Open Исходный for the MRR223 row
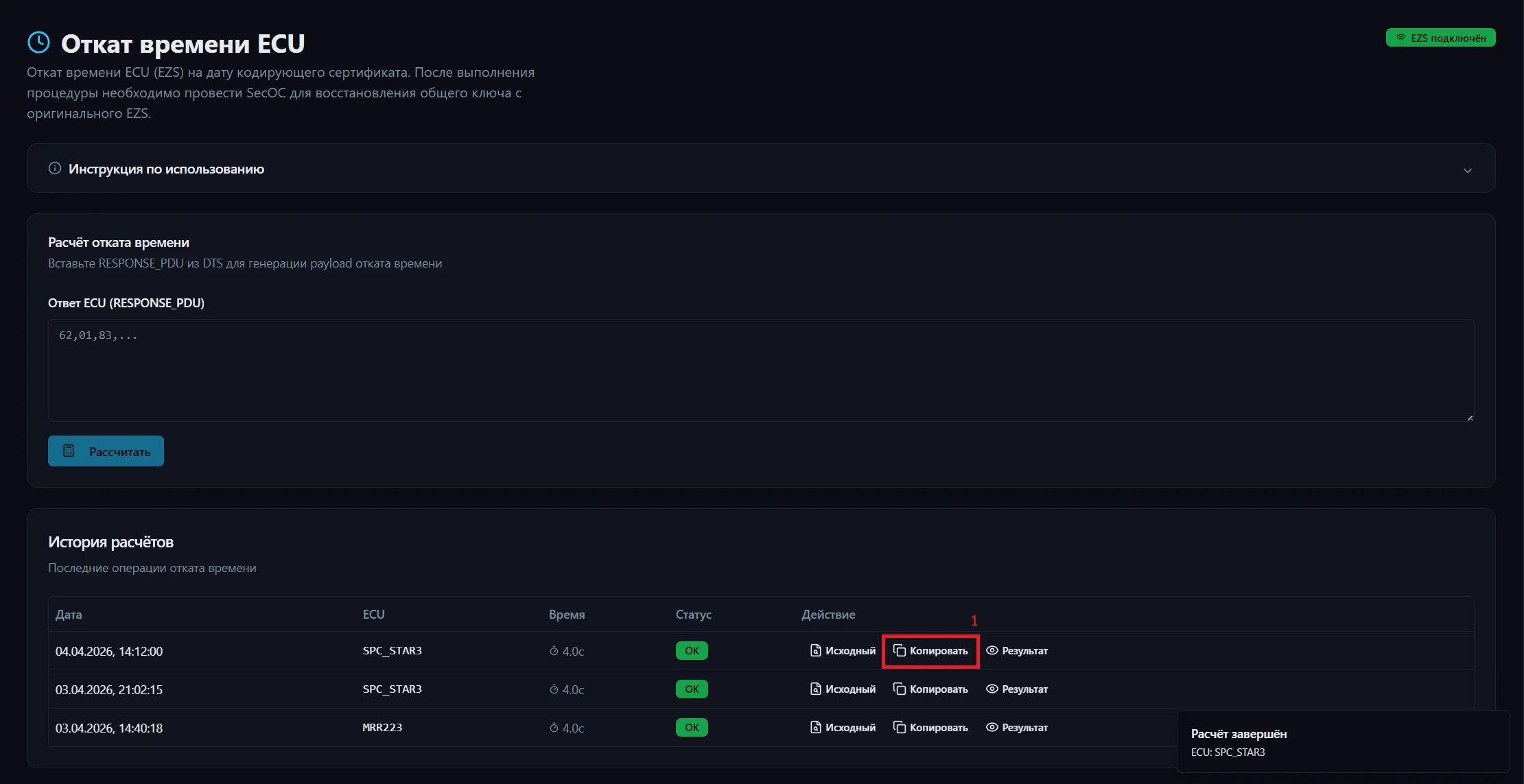 coord(843,728)
